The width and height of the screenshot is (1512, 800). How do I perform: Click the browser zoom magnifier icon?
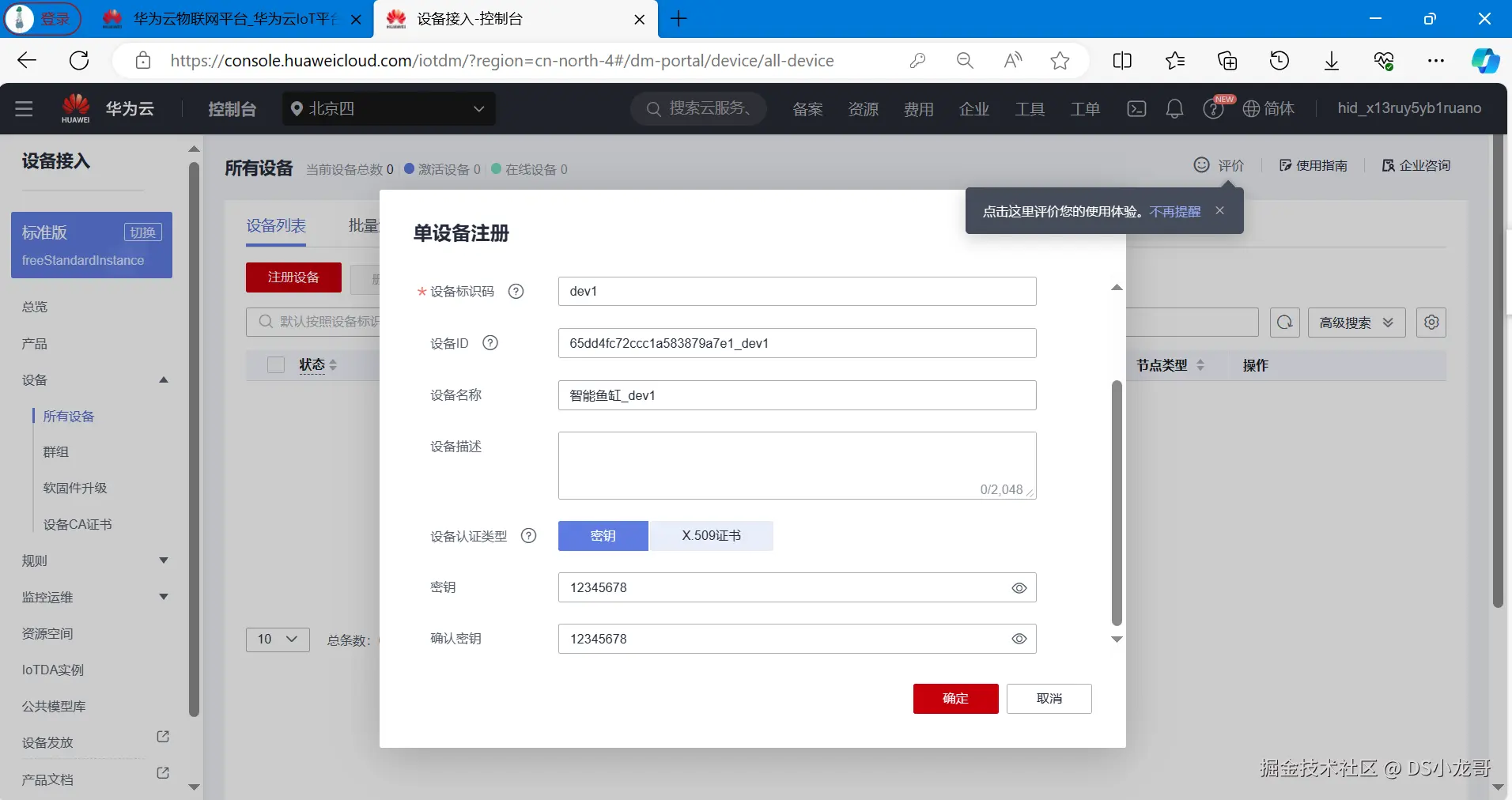click(965, 61)
